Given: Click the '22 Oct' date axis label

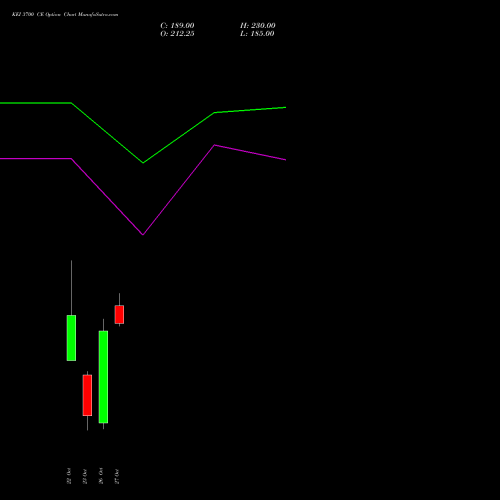Looking at the screenshot, I should click(69, 476).
